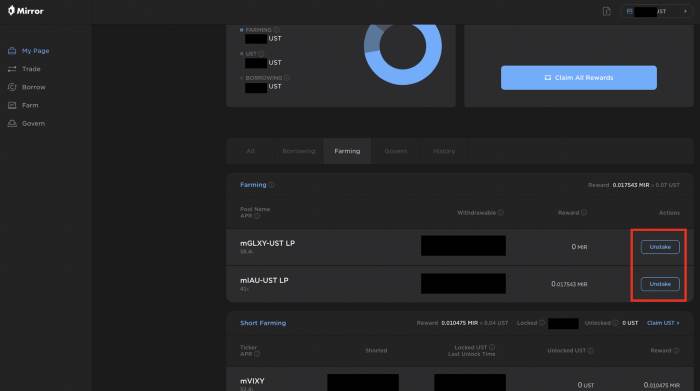
Task: Click info icon next to Locked UST
Action: pos(492,347)
